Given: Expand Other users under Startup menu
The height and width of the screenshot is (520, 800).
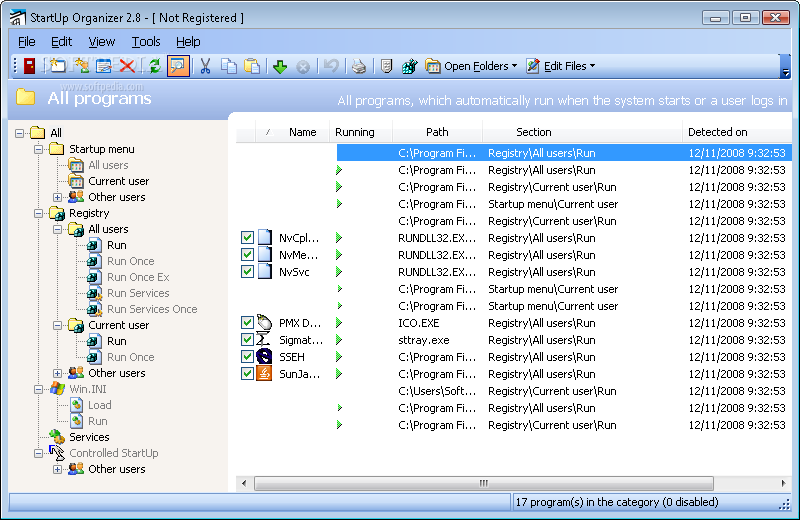Looking at the screenshot, I should [57, 197].
